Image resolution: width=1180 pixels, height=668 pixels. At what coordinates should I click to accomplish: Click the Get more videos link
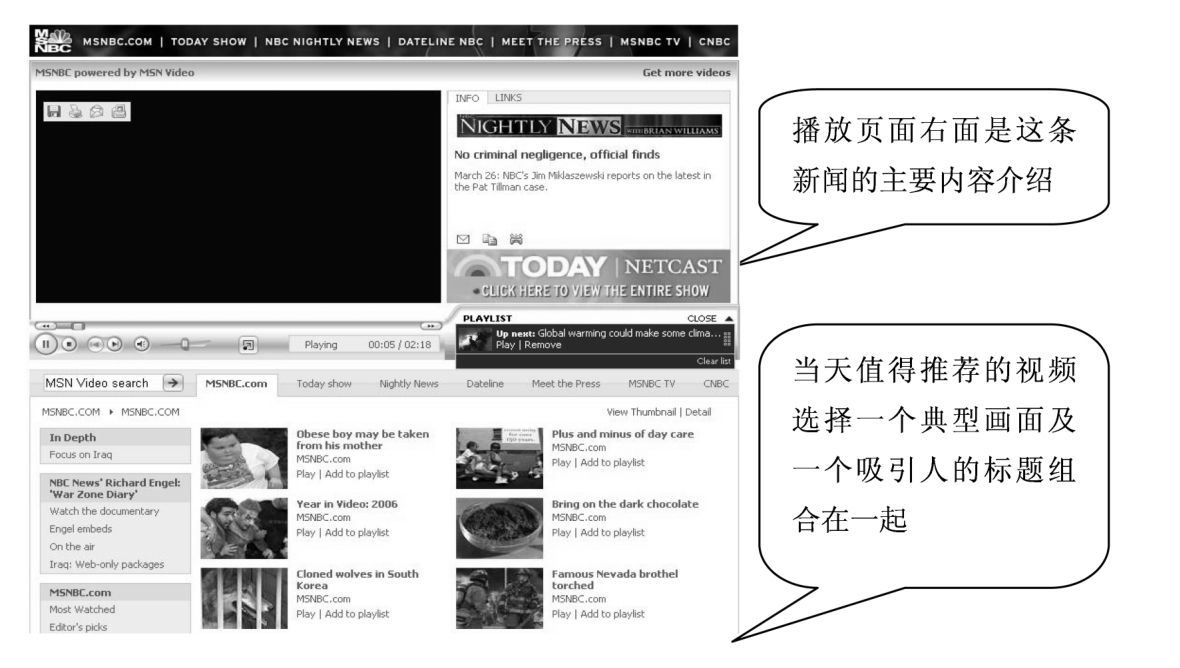click(686, 72)
